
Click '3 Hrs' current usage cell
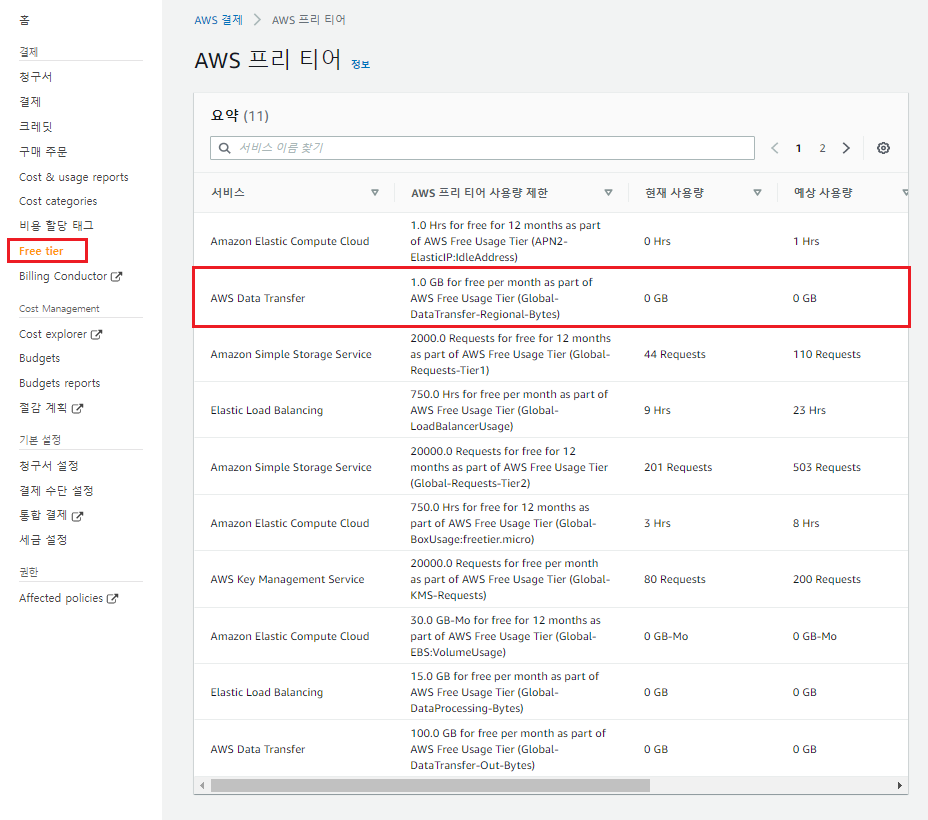pos(657,523)
